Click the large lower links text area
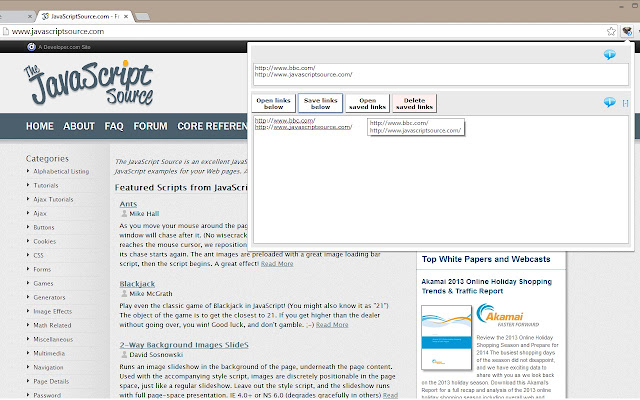 tap(441, 180)
